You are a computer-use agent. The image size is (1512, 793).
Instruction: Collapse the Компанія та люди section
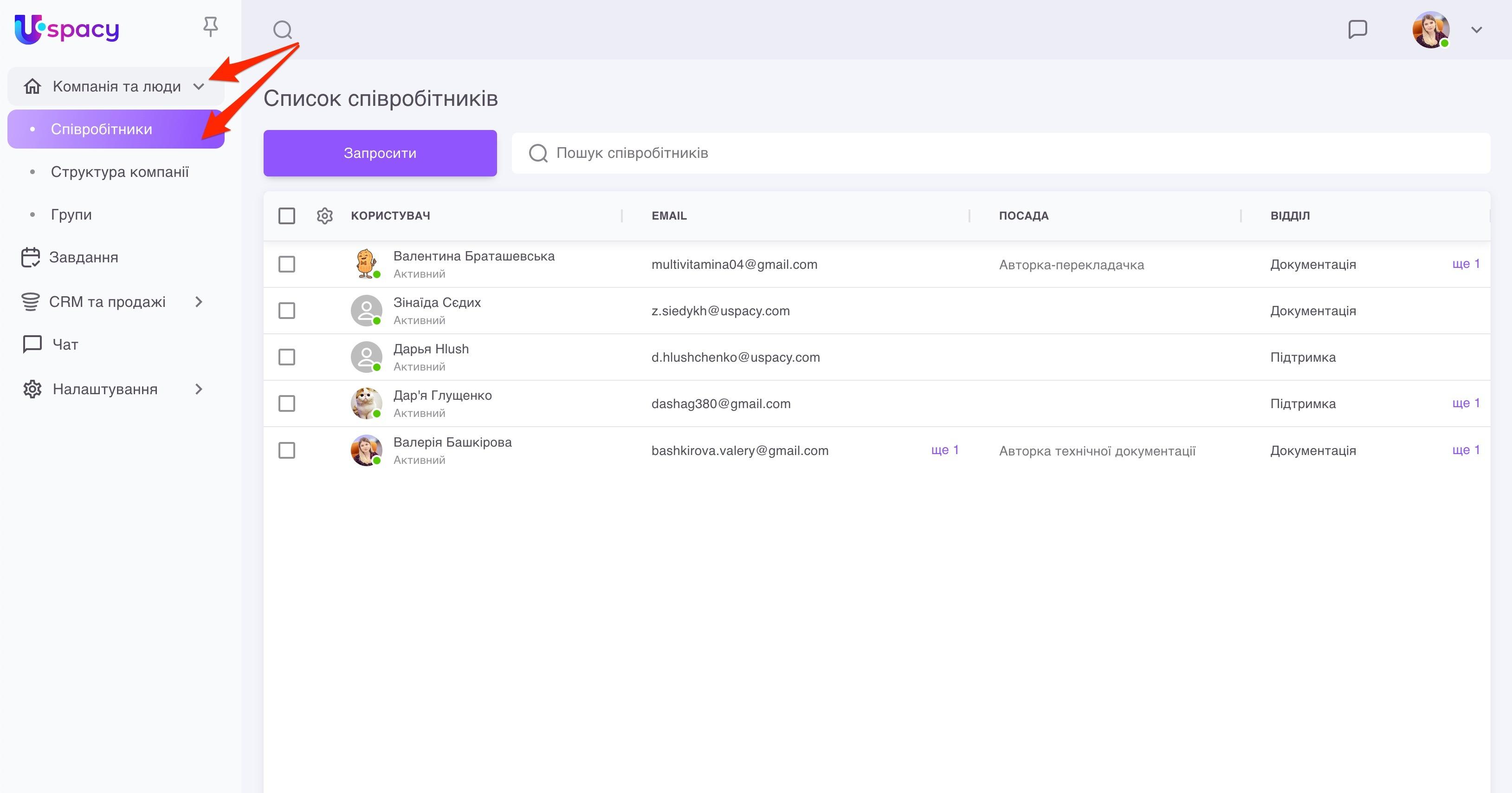point(198,87)
